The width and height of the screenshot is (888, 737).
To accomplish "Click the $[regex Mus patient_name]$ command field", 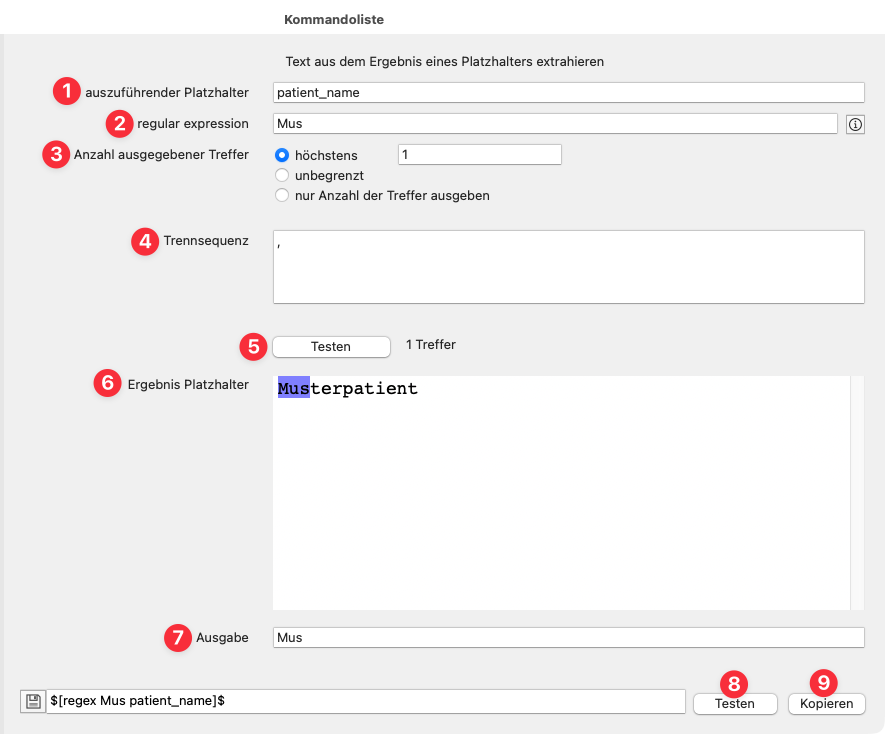I will 365,702.
